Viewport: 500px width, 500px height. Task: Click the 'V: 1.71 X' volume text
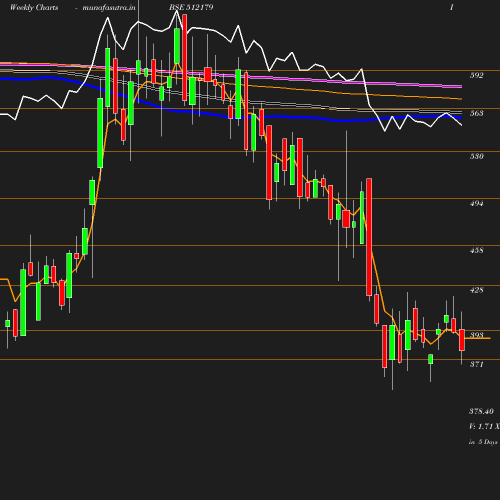484,426
